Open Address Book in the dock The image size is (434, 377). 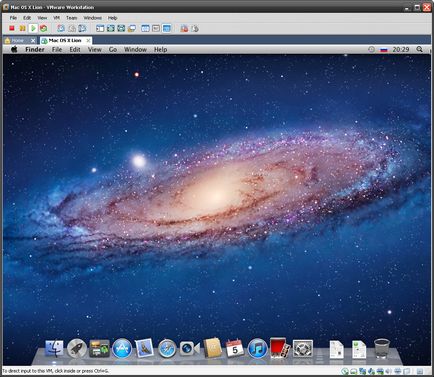click(212, 348)
